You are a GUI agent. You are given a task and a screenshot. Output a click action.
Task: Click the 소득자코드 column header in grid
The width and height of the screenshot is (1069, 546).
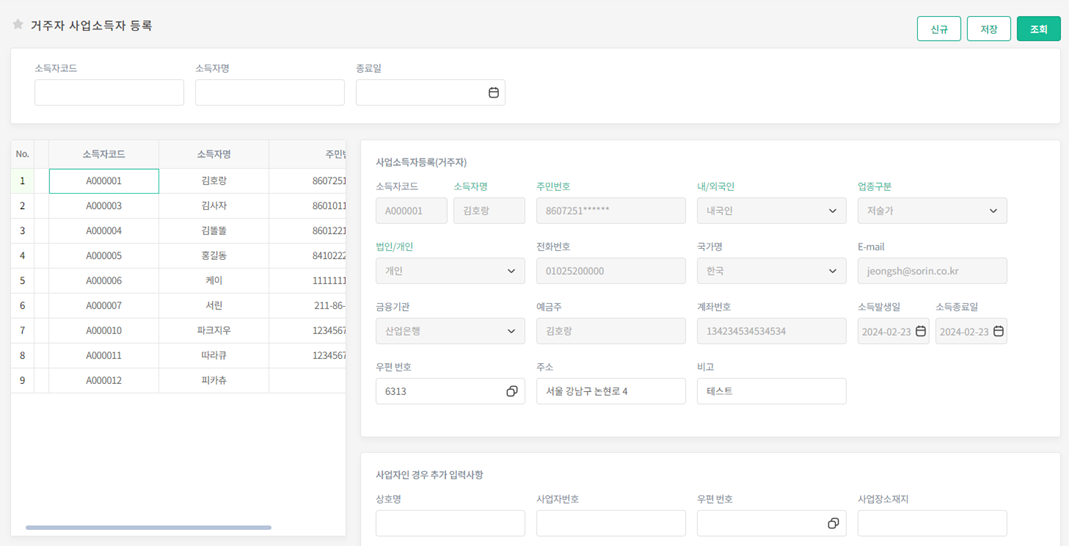(x=104, y=154)
